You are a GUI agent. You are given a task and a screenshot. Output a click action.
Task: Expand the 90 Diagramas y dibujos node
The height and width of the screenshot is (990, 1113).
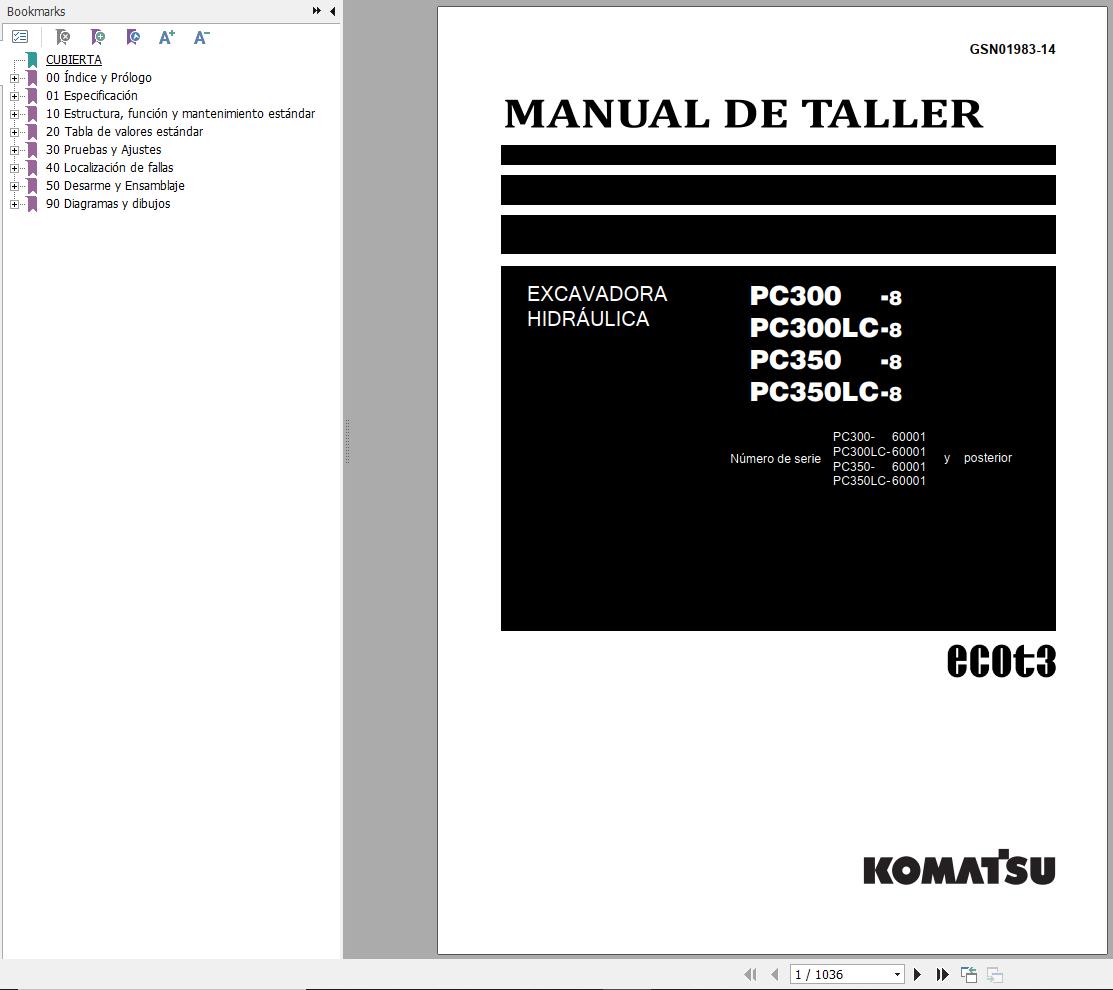click(14, 204)
